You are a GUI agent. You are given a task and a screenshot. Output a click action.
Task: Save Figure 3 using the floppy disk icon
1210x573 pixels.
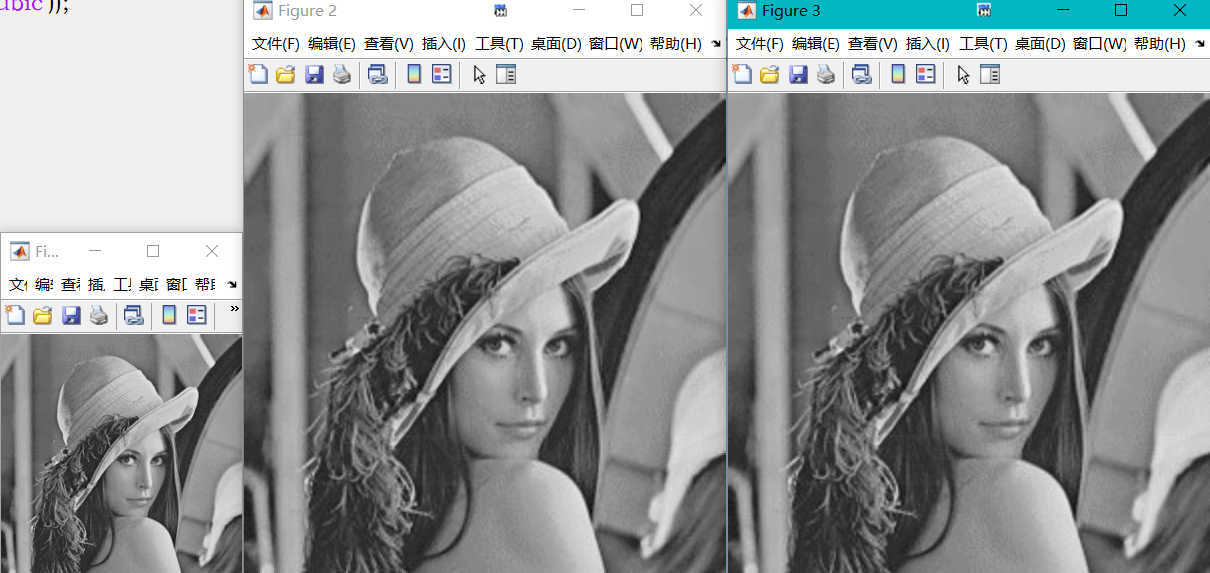tap(797, 74)
